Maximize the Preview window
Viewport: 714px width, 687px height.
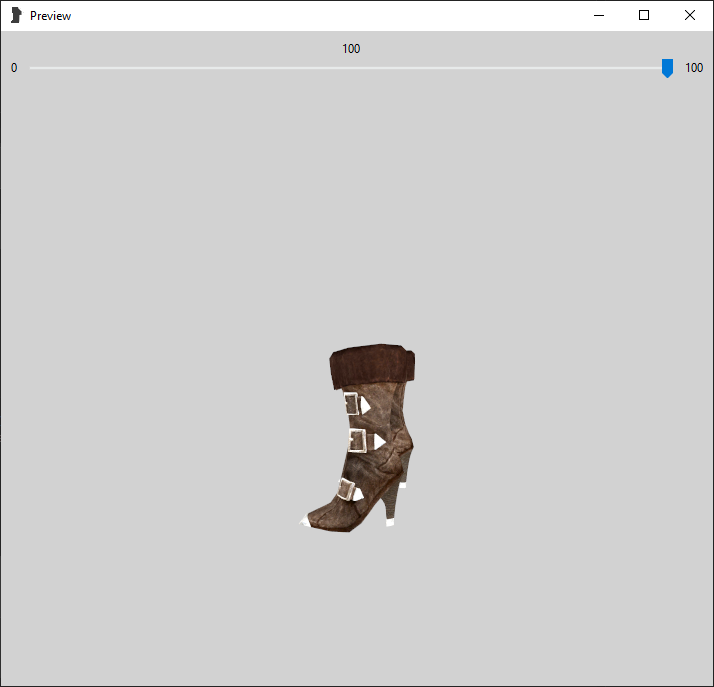(x=644, y=15)
